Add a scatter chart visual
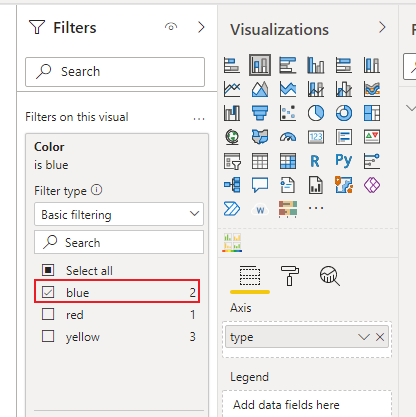Screen dimensions: 416x417 click(x=288, y=113)
